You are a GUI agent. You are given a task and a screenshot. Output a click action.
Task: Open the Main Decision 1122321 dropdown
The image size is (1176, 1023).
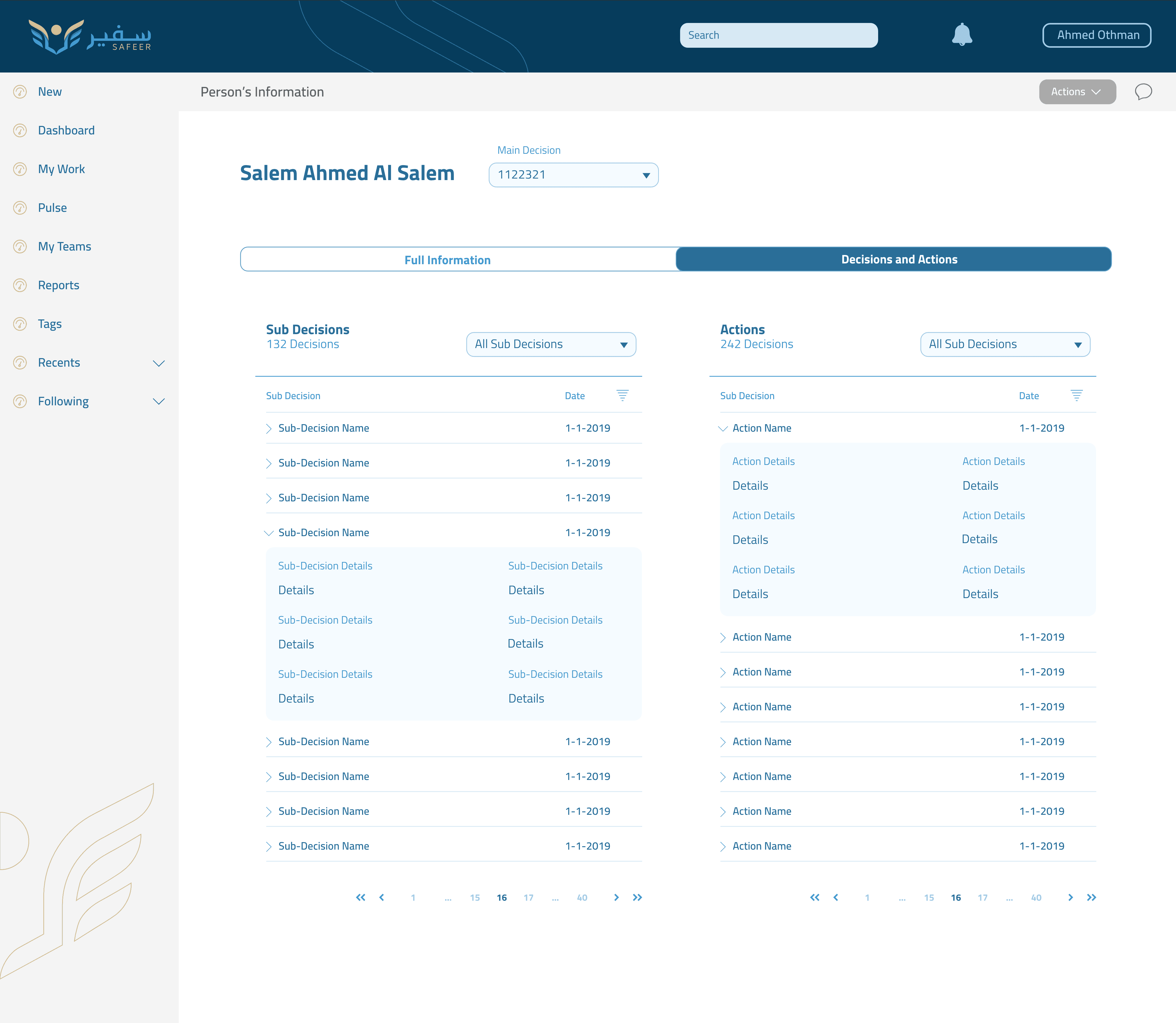[574, 175]
